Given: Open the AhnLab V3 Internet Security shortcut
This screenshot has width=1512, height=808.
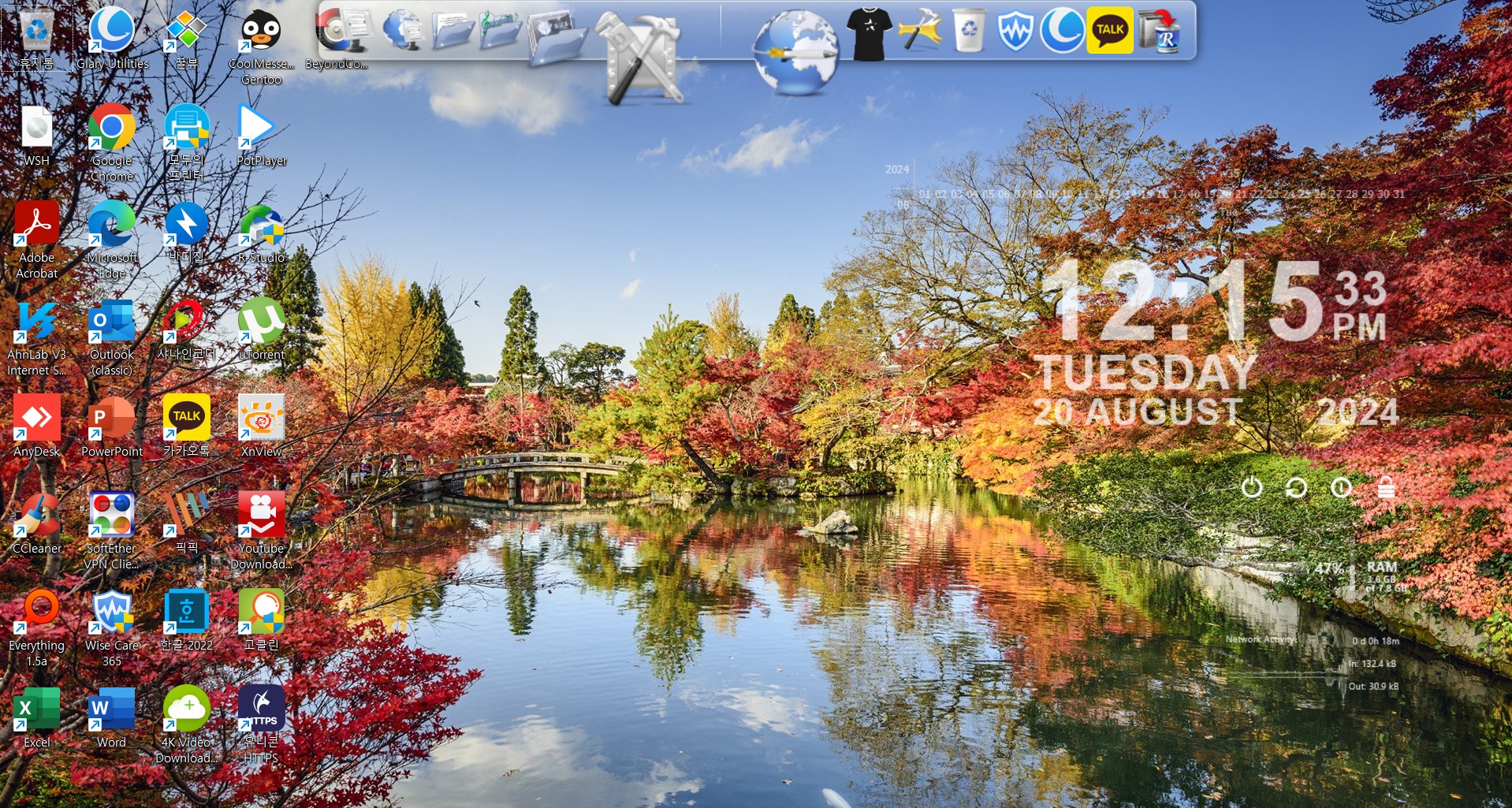Looking at the screenshot, I should pos(36,336).
